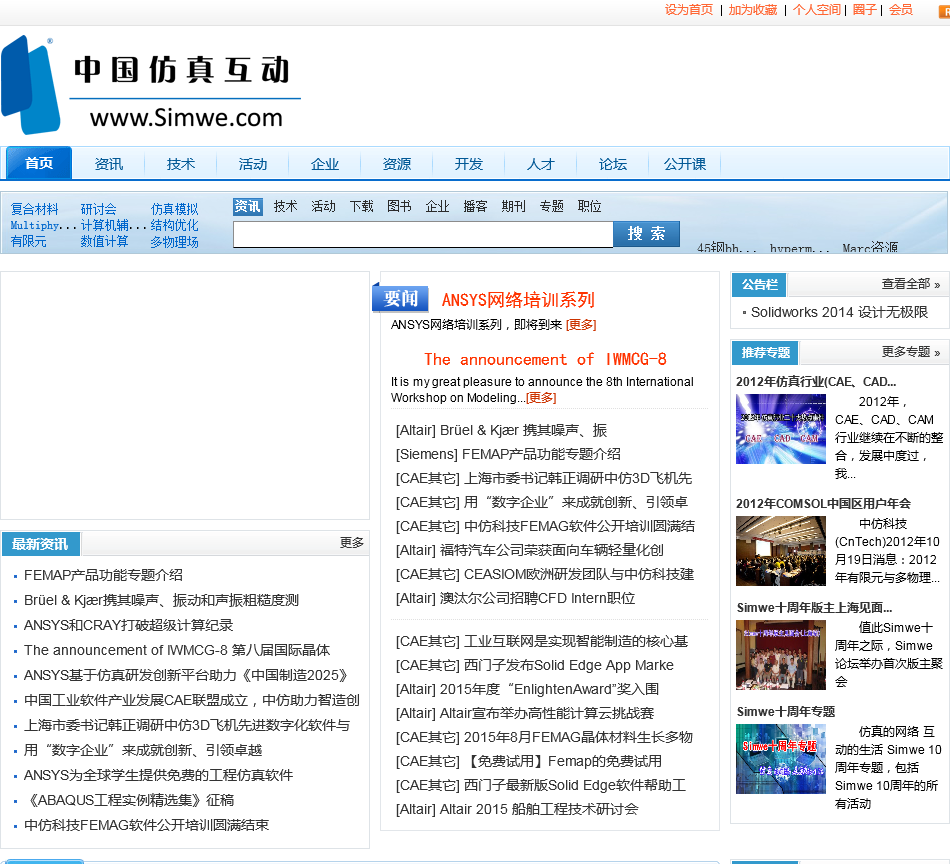
Task: Select the 播客 search category
Action: pos(476,207)
